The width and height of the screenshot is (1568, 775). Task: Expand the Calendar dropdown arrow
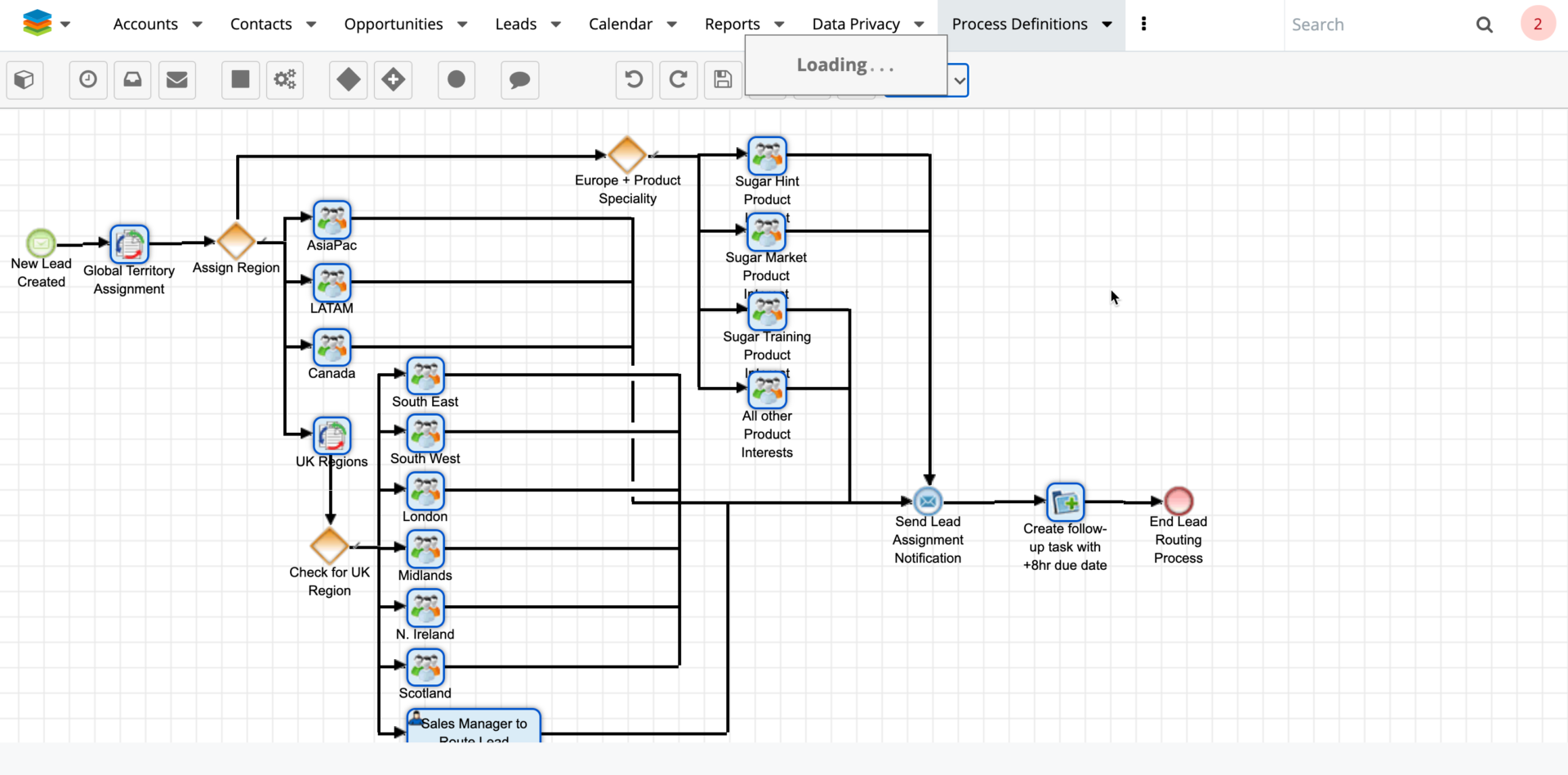[x=672, y=24]
